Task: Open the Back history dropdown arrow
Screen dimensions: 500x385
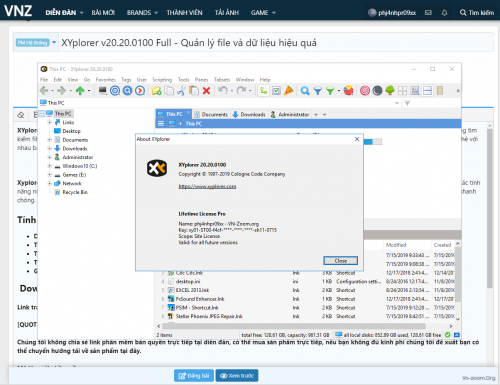Action: (x=52, y=91)
